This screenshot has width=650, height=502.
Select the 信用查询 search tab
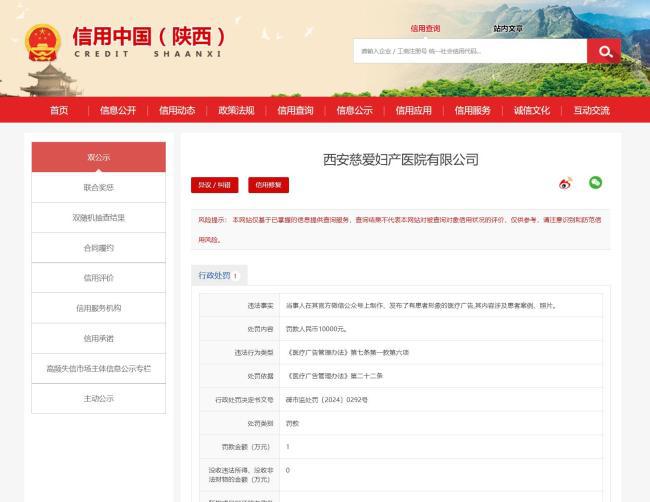425,29
